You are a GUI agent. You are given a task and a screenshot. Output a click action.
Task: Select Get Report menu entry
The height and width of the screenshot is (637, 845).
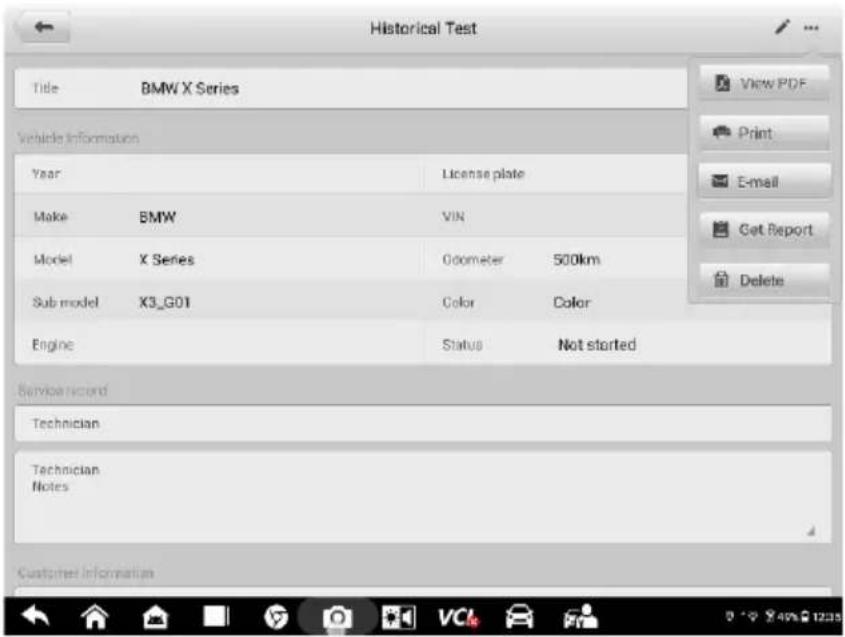764,230
